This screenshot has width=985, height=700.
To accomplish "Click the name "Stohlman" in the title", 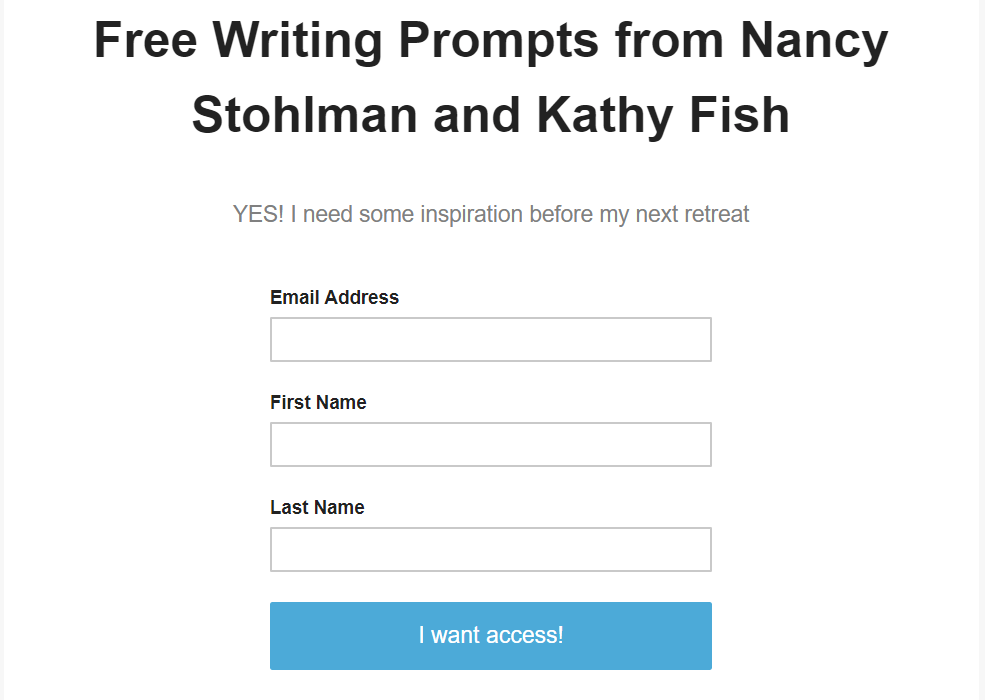I will (x=305, y=115).
